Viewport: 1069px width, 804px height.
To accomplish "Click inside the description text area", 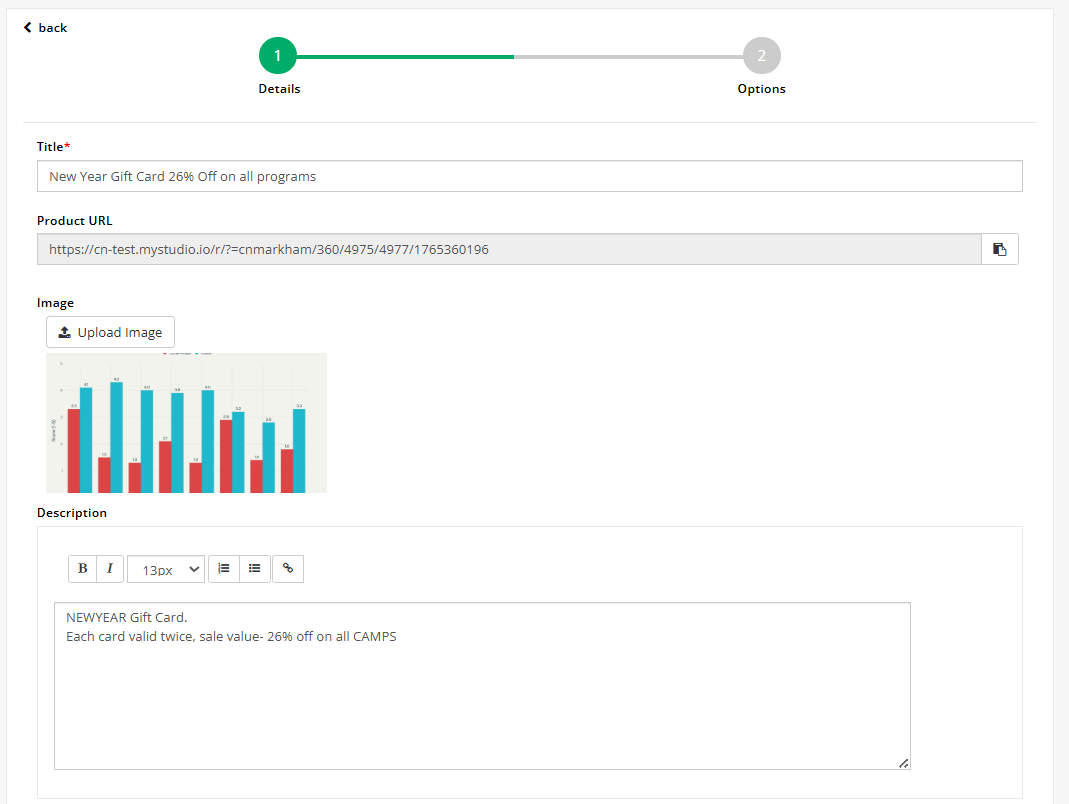I will [x=482, y=700].
